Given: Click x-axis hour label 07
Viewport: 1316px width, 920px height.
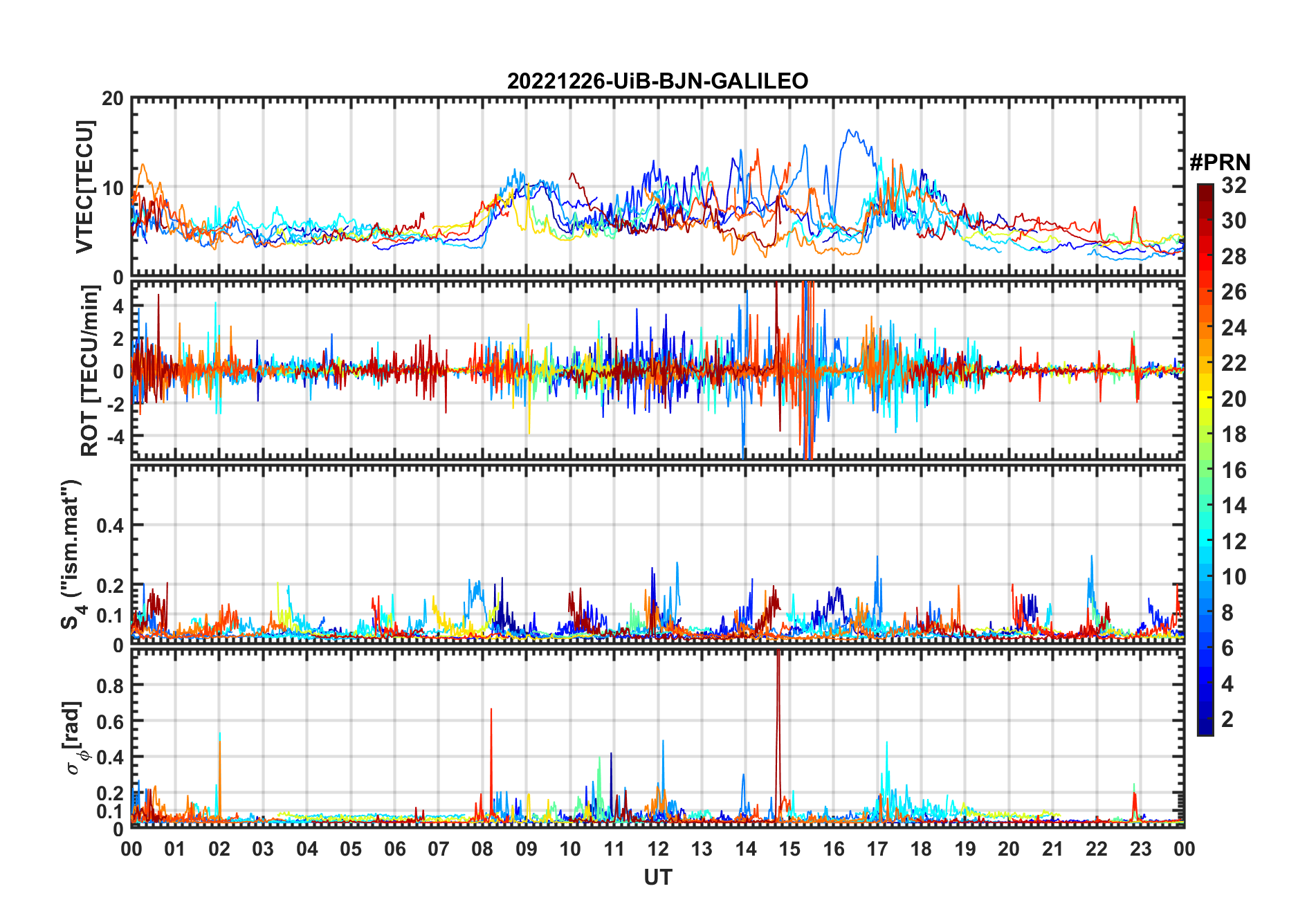Looking at the screenshot, I should tap(439, 849).
